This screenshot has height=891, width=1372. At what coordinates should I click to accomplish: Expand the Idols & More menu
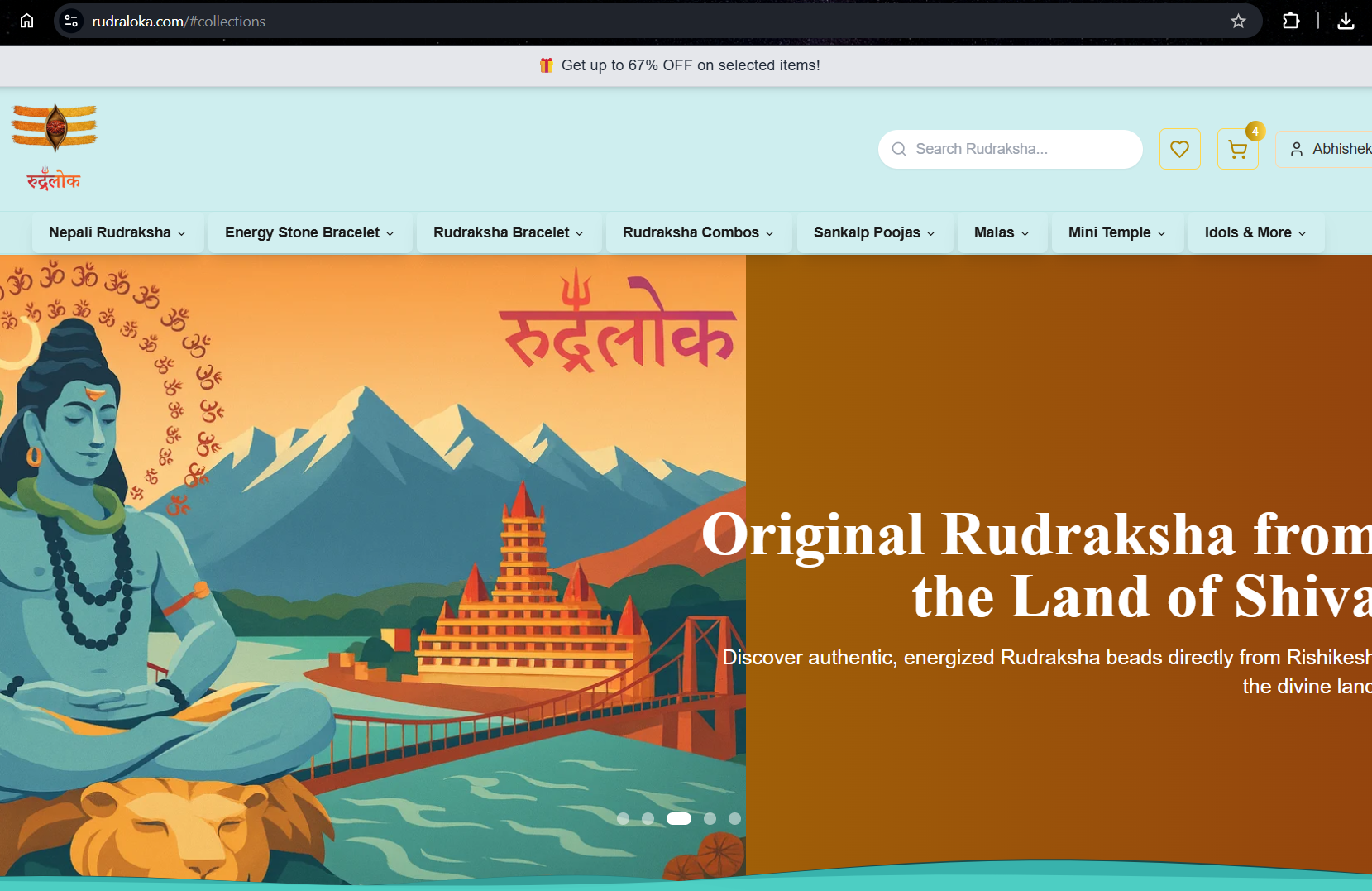click(x=1256, y=232)
